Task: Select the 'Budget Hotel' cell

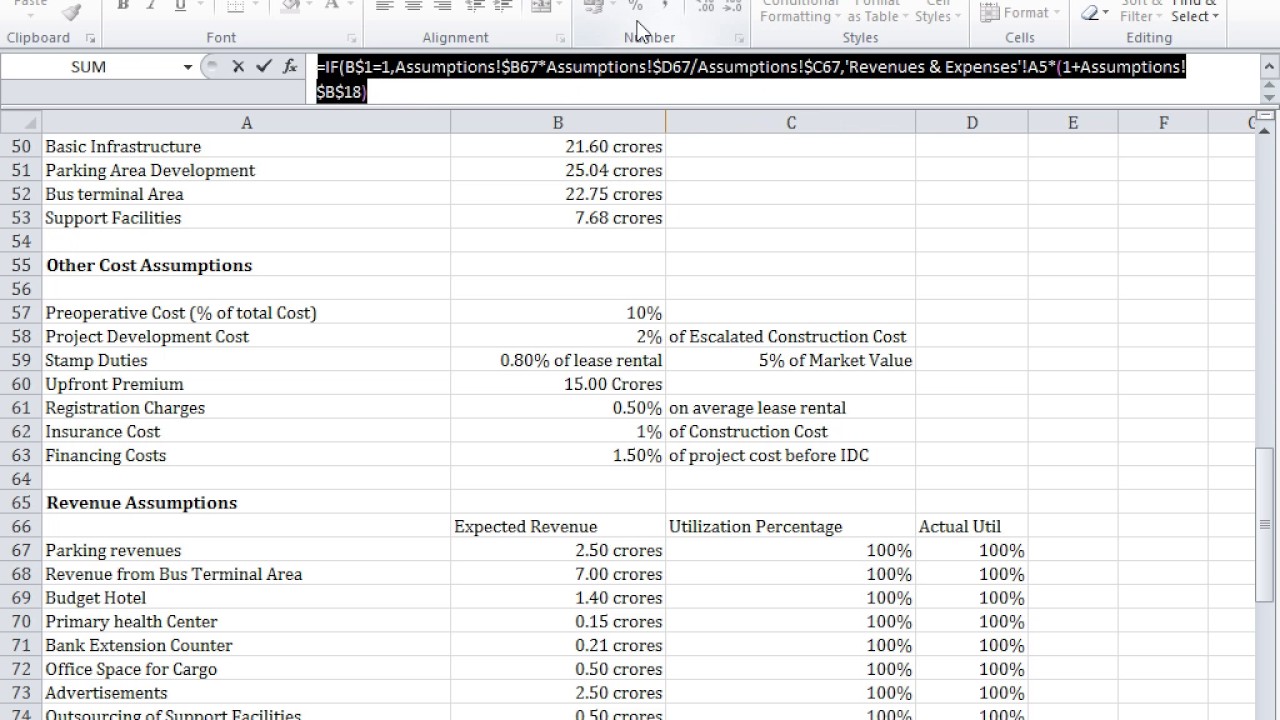Action: pyautogui.click(x=246, y=598)
